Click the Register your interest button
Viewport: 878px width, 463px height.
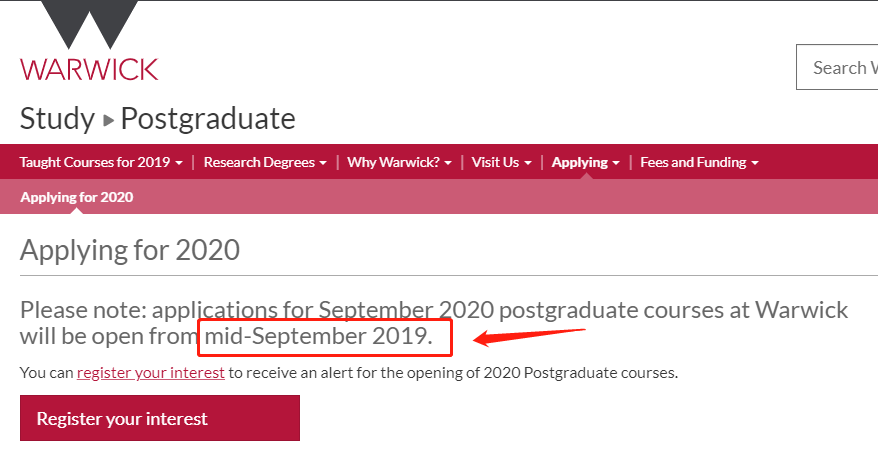(x=160, y=418)
